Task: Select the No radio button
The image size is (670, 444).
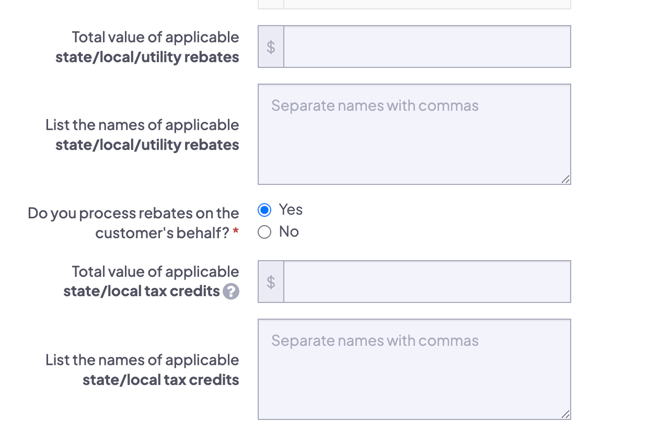Action: coord(264,232)
